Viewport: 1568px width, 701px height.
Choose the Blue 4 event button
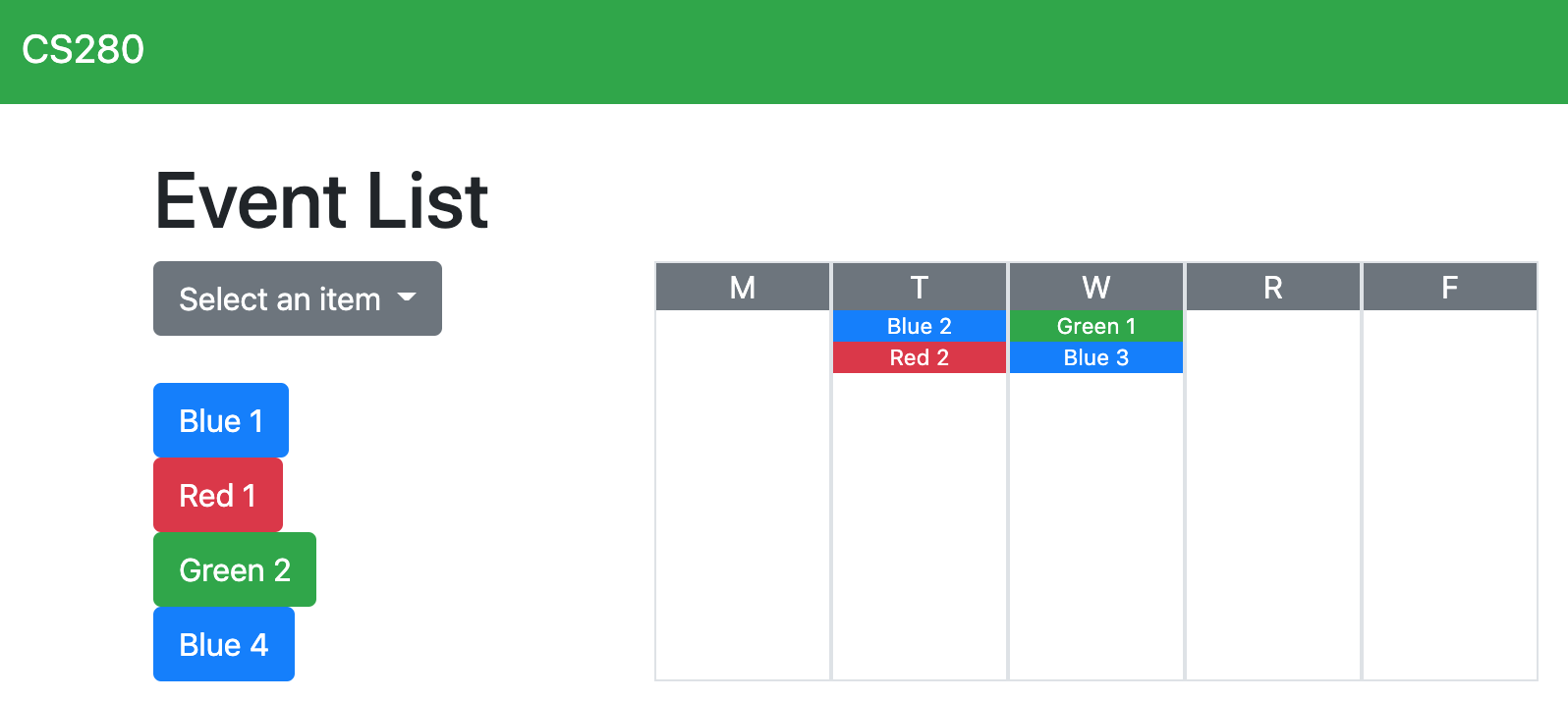coord(224,645)
